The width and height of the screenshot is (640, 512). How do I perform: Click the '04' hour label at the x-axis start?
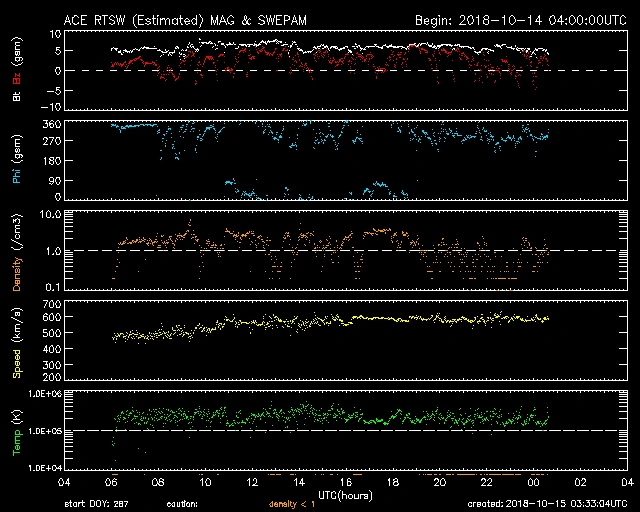click(64, 482)
